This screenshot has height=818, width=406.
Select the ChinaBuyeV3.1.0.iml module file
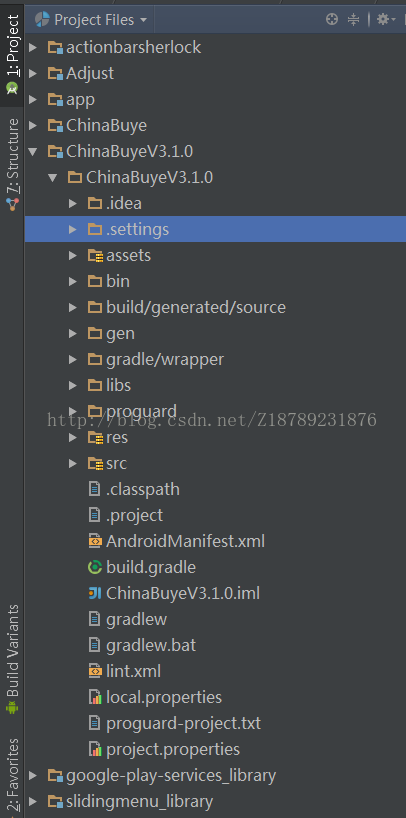[x=174, y=593]
